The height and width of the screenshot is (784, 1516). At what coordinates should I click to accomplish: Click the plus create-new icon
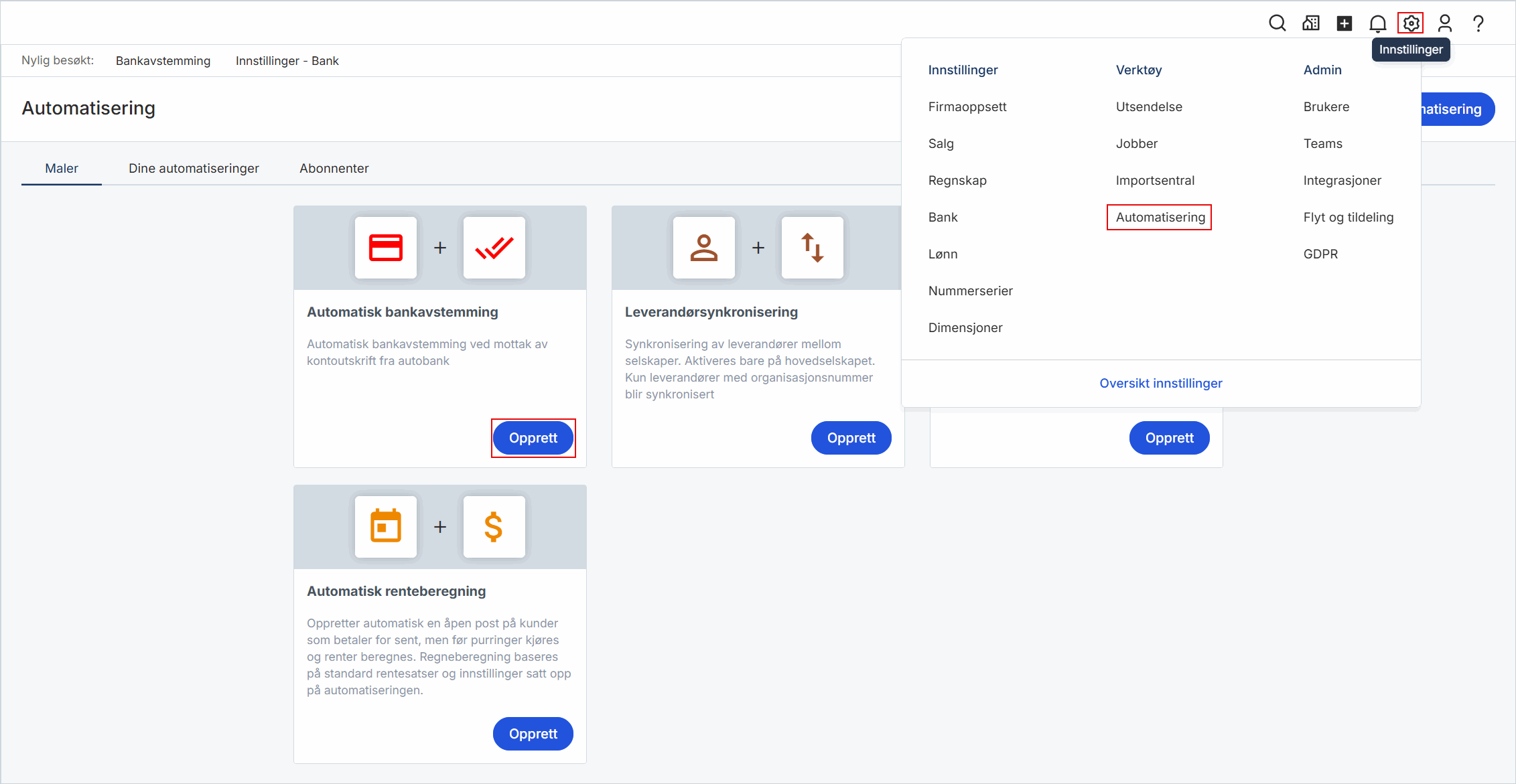coord(1344,23)
